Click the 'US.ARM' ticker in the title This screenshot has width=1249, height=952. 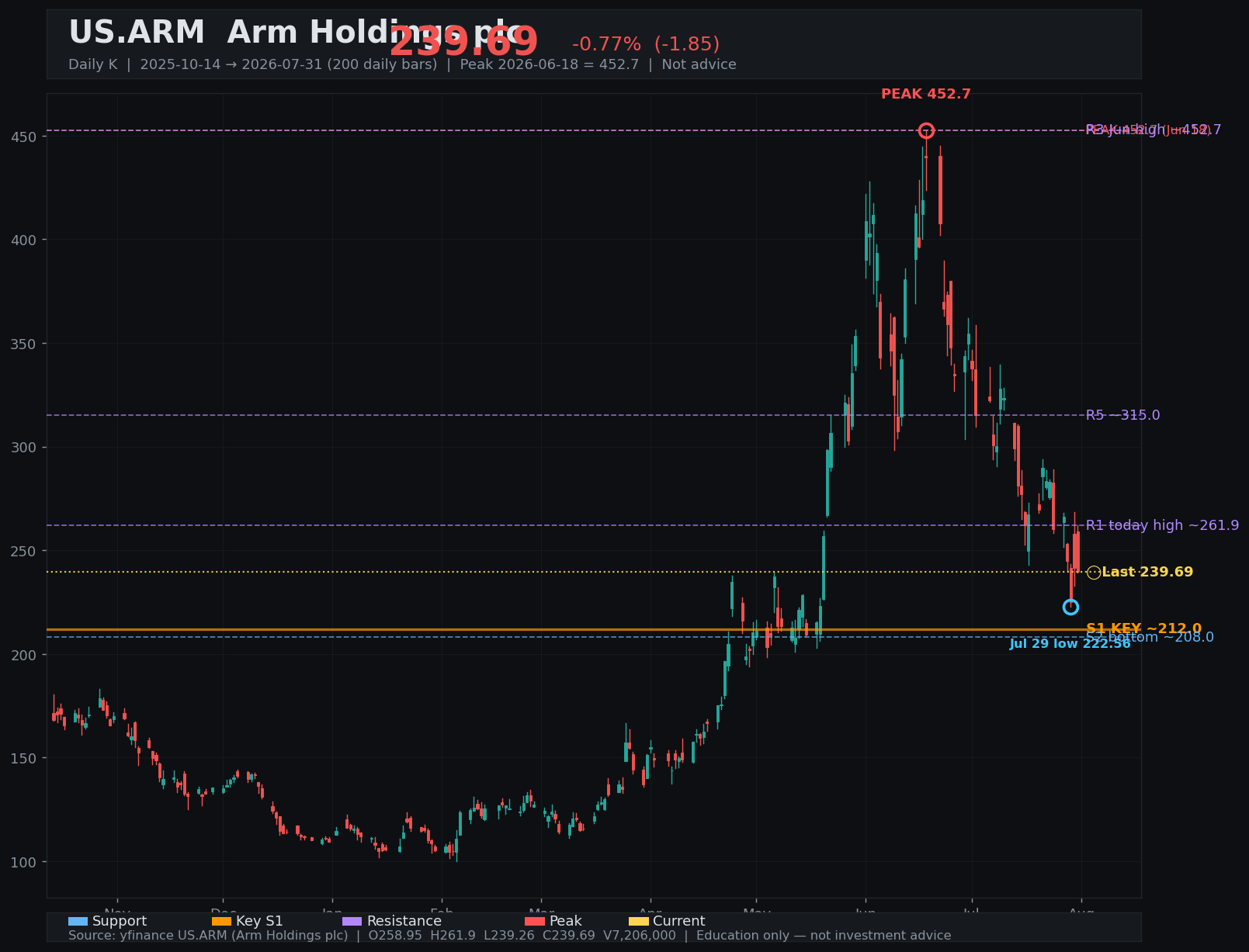click(x=137, y=33)
